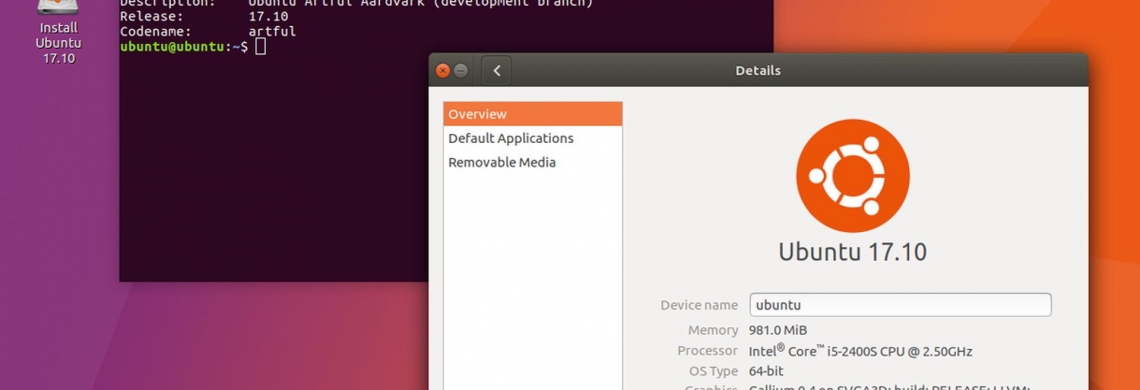Focus the Device name text field
The image size is (1140, 390).
[900, 305]
